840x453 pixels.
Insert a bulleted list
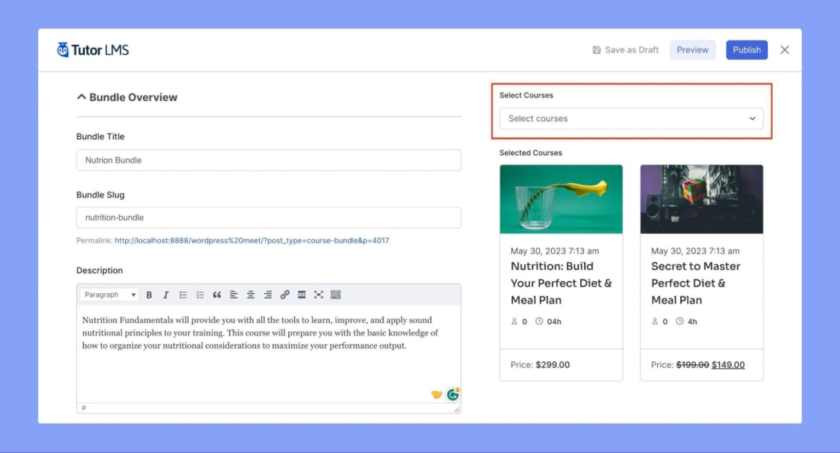[183, 295]
